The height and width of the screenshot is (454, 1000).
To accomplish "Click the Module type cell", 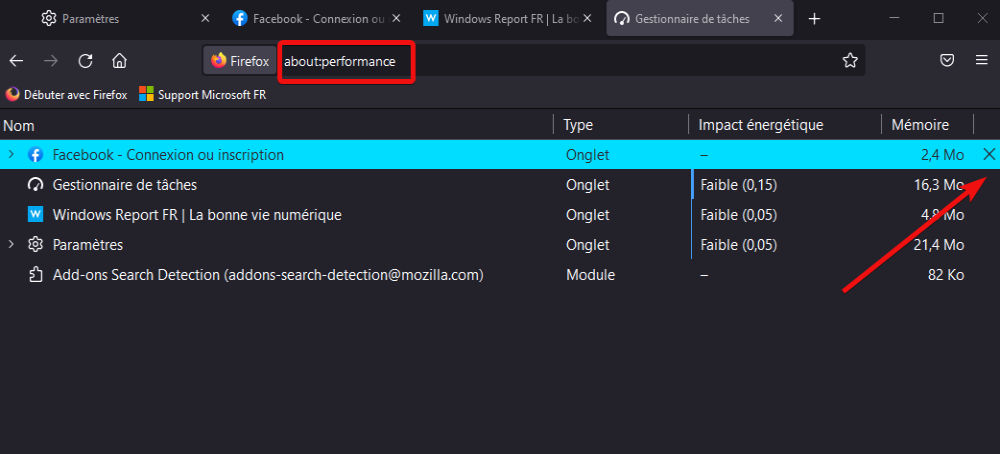I will click(x=590, y=275).
